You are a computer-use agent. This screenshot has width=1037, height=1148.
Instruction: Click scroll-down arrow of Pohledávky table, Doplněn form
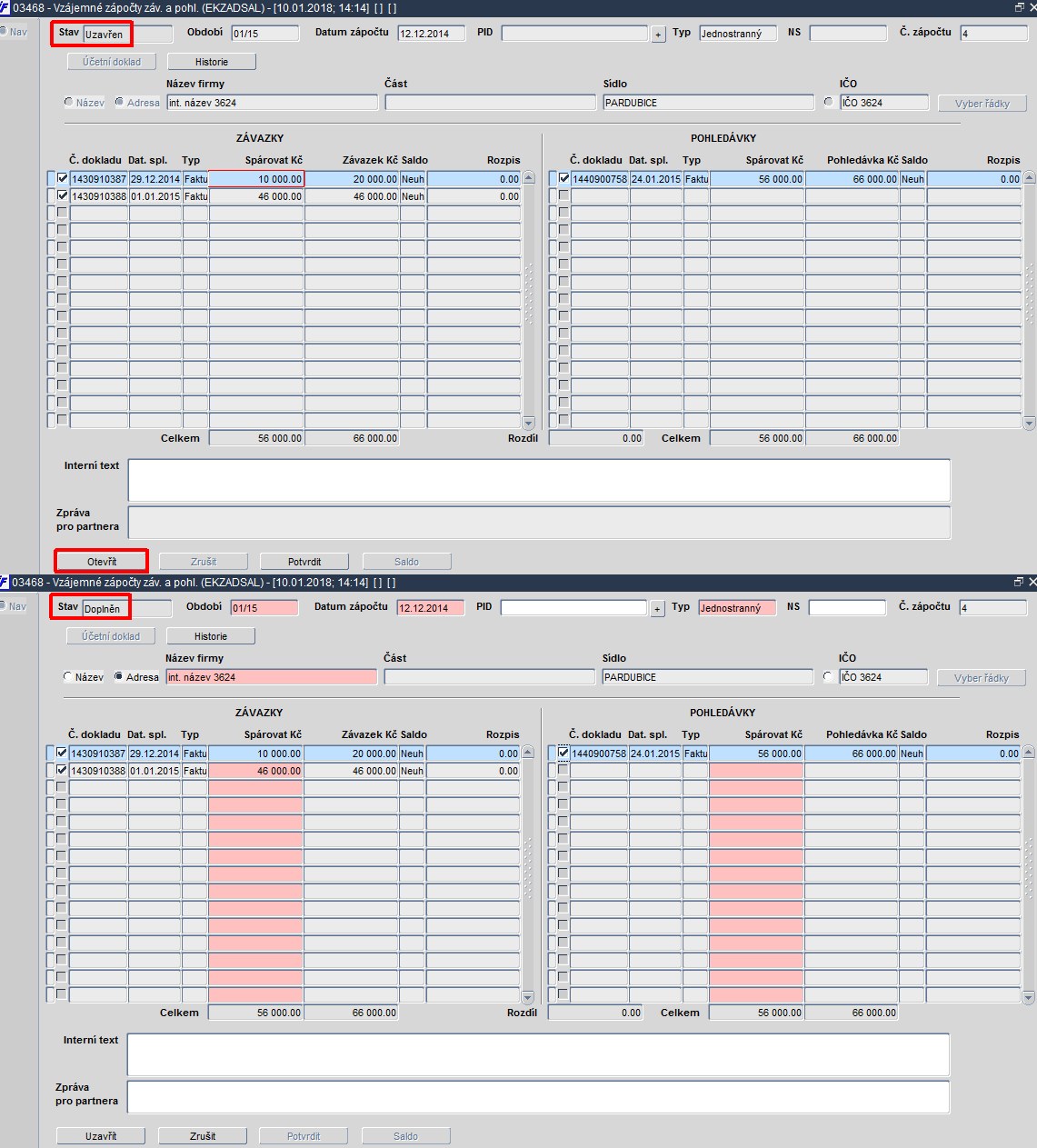point(1029,997)
